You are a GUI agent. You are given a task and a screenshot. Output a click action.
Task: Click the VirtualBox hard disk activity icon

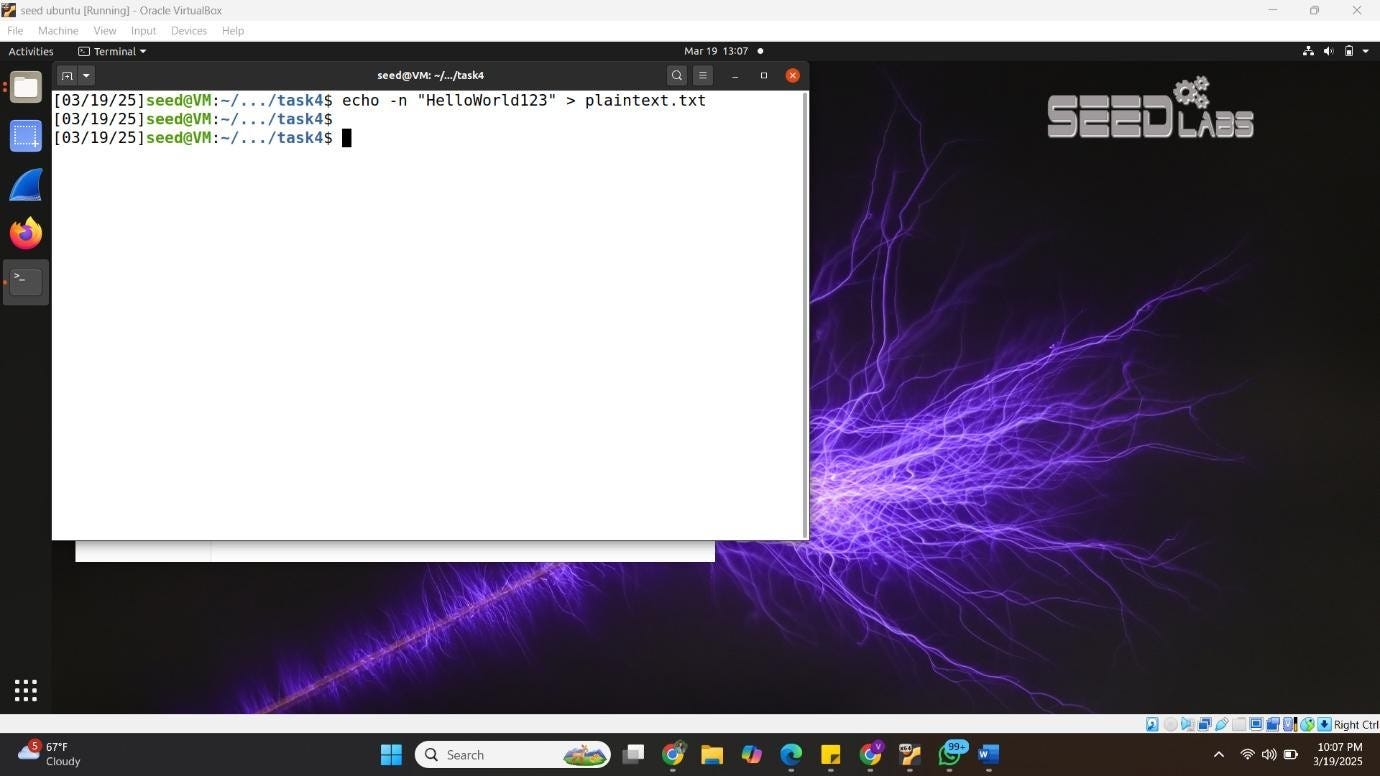tap(1152, 724)
